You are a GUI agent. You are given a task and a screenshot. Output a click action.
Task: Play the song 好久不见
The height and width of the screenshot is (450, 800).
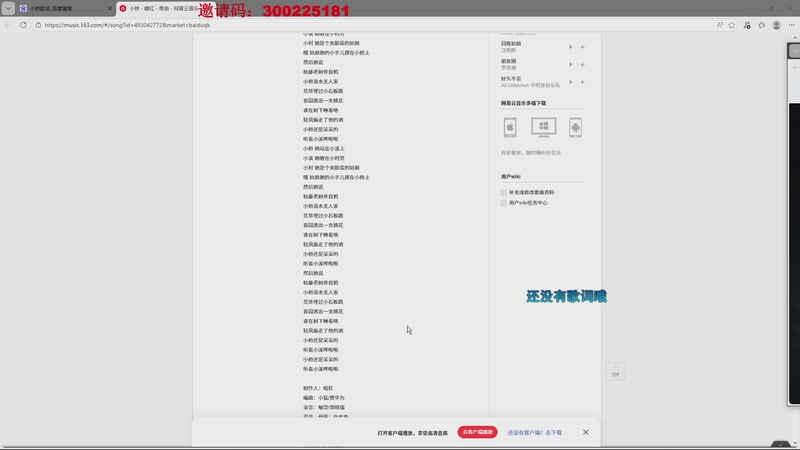pyautogui.click(x=570, y=82)
